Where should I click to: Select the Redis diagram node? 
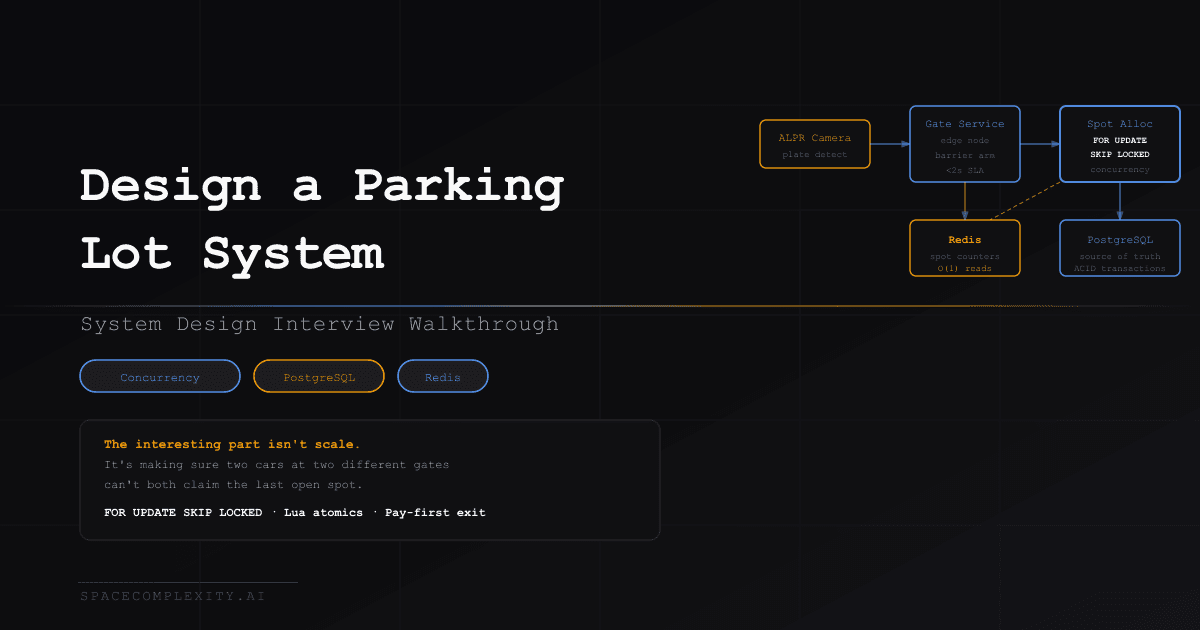point(965,248)
